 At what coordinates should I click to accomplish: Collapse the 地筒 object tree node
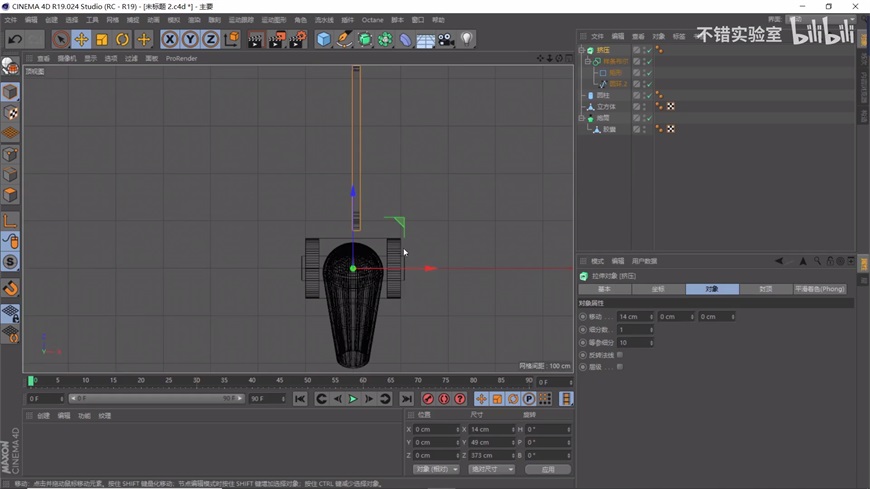(582, 118)
